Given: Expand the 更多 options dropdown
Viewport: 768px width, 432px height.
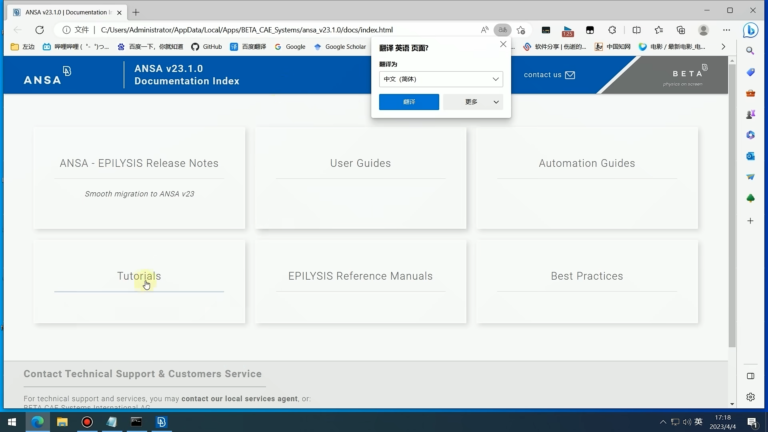Looking at the screenshot, I should [473, 102].
